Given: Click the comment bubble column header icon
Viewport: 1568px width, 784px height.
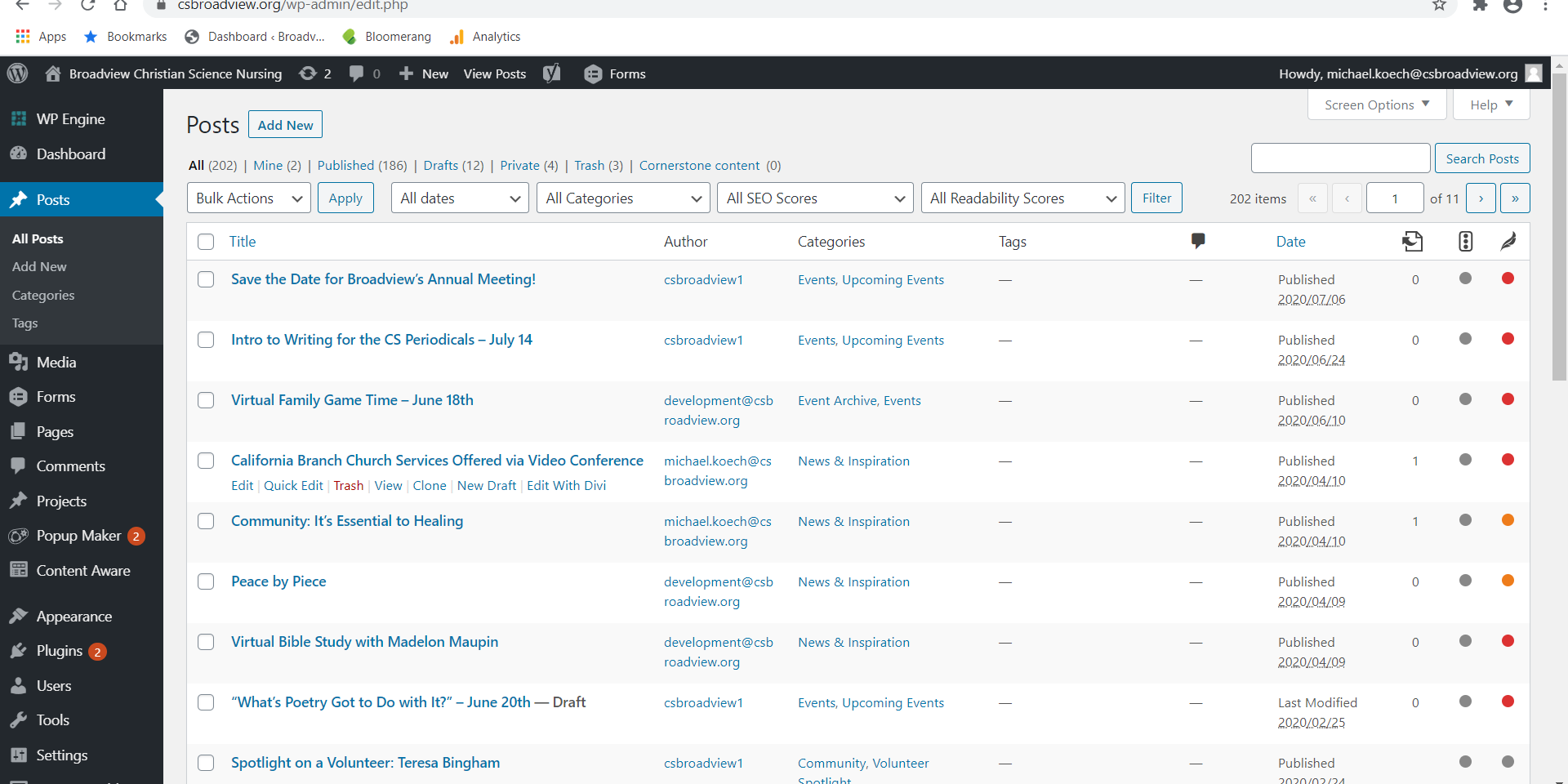Looking at the screenshot, I should tap(1198, 241).
